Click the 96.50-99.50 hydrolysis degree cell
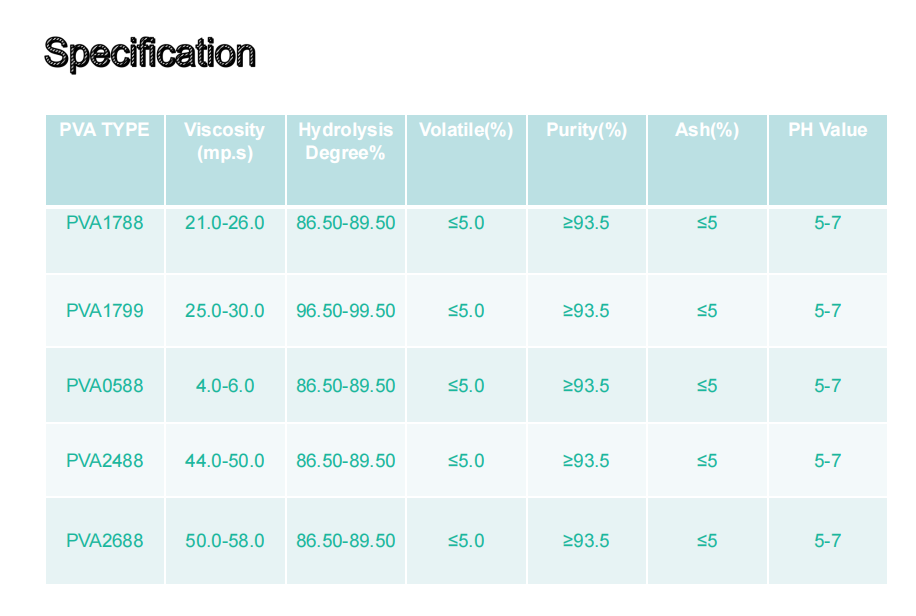This screenshot has height=616, width=916. tap(346, 311)
